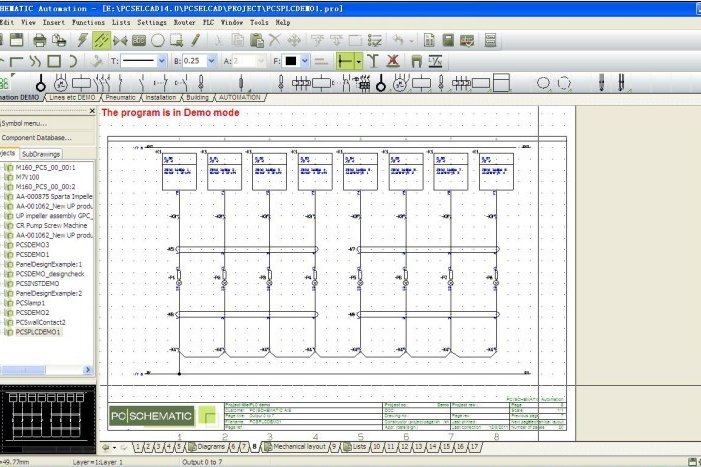701x467 pixels.
Task: Open the PLC menu
Action: 208,22
